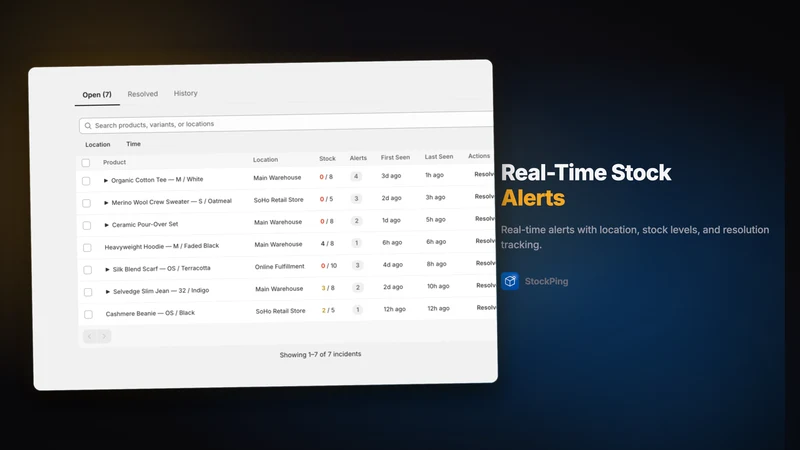Click stock value 2 / 5
Image resolution: width=800 pixels, height=450 pixels.
[328, 310]
